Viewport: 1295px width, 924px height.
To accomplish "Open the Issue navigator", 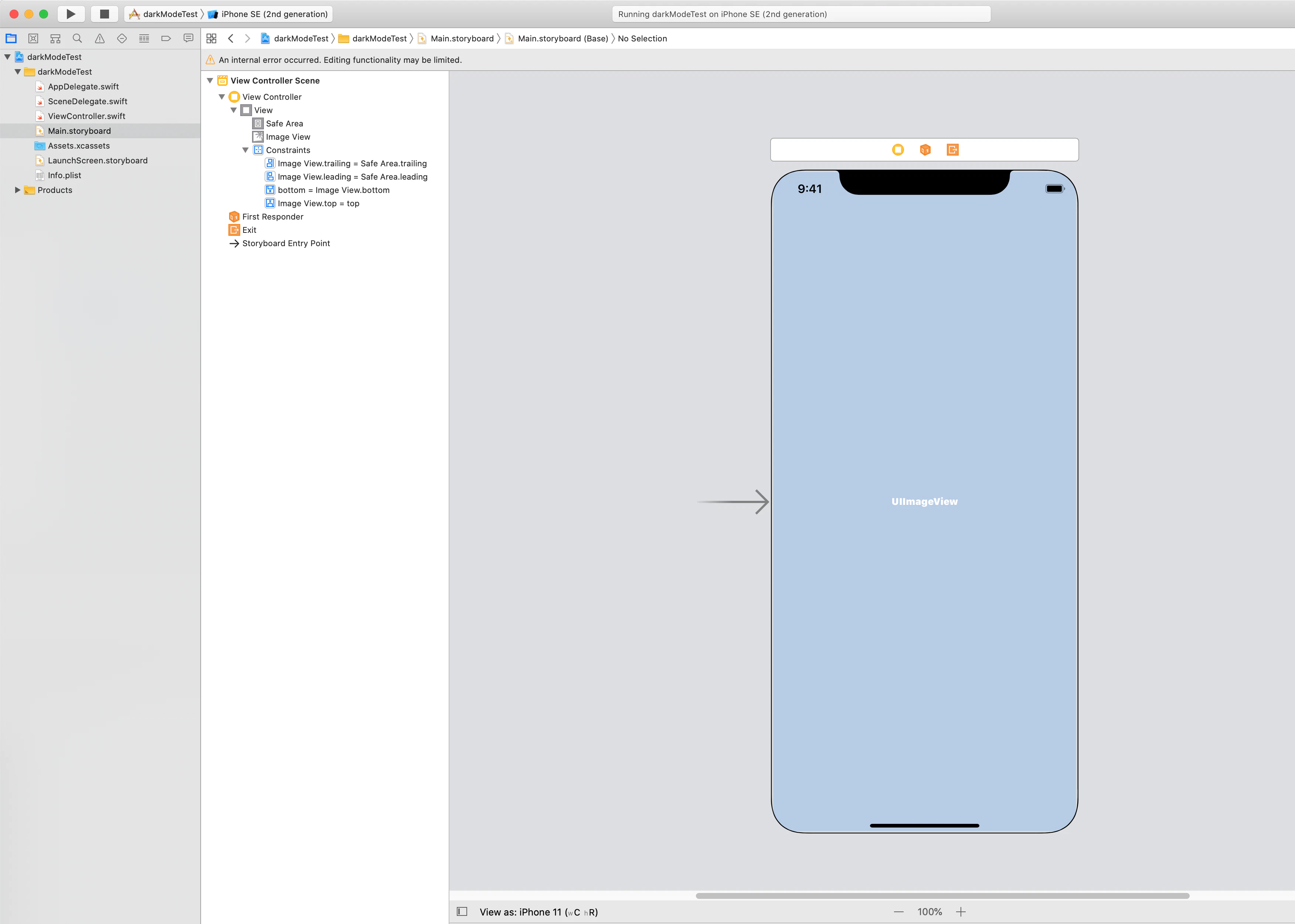I will pos(99,39).
